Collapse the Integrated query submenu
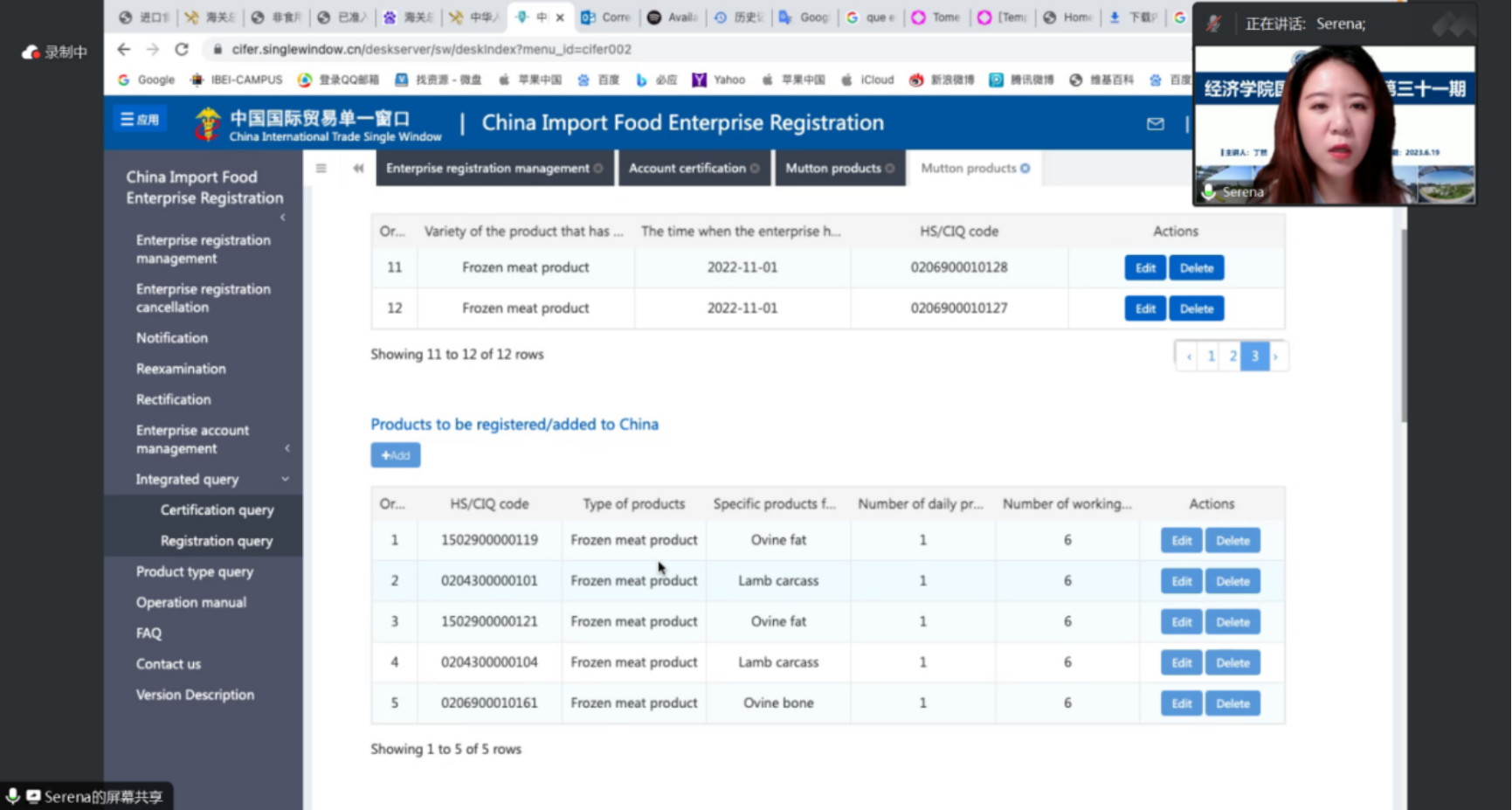The width and height of the screenshot is (1512, 810). point(285,479)
